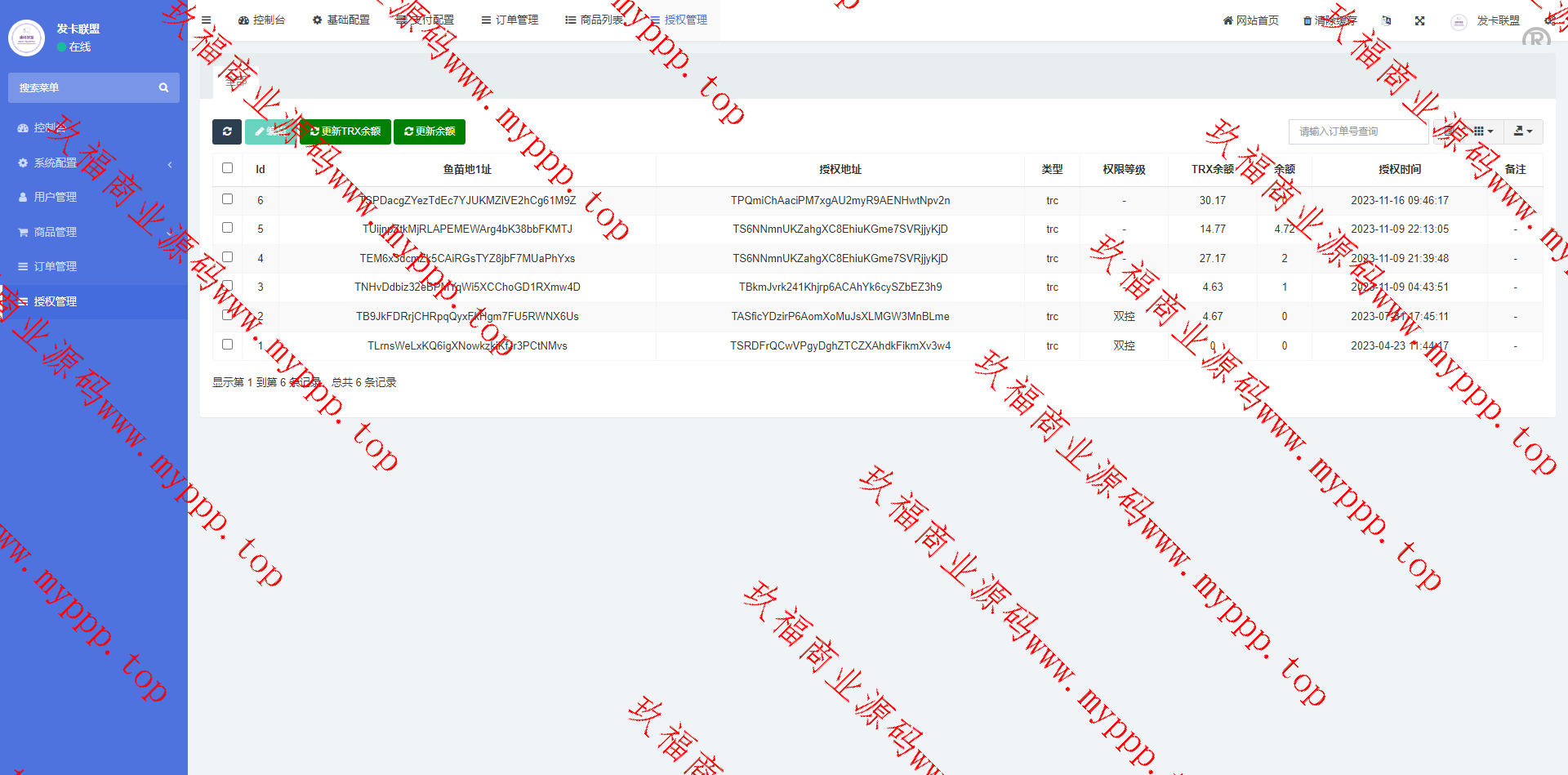Click the fullscreen expand icon in header
The height and width of the screenshot is (775, 1568).
[1419, 21]
